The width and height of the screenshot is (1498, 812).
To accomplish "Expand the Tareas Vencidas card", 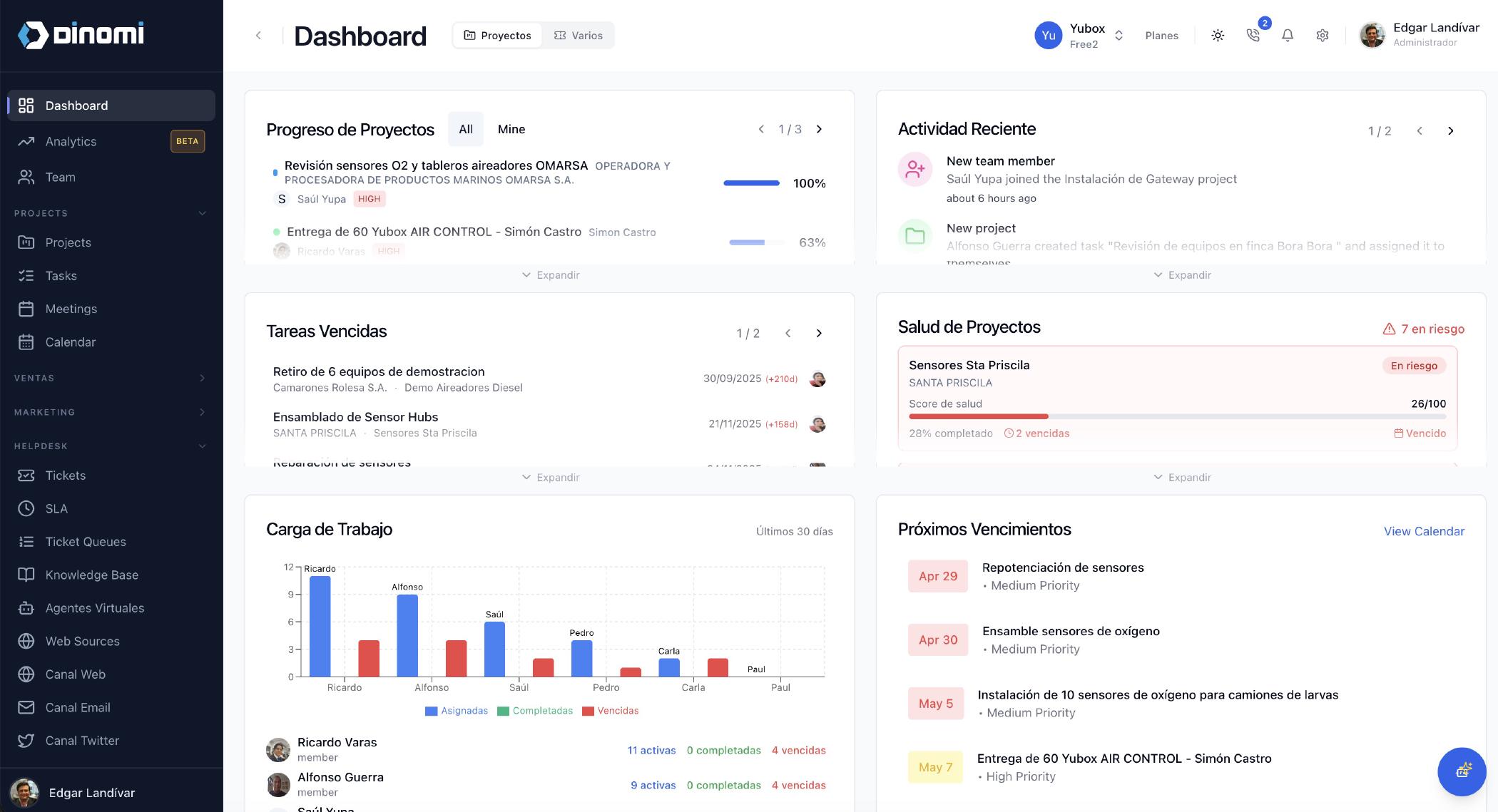I will (x=550, y=478).
